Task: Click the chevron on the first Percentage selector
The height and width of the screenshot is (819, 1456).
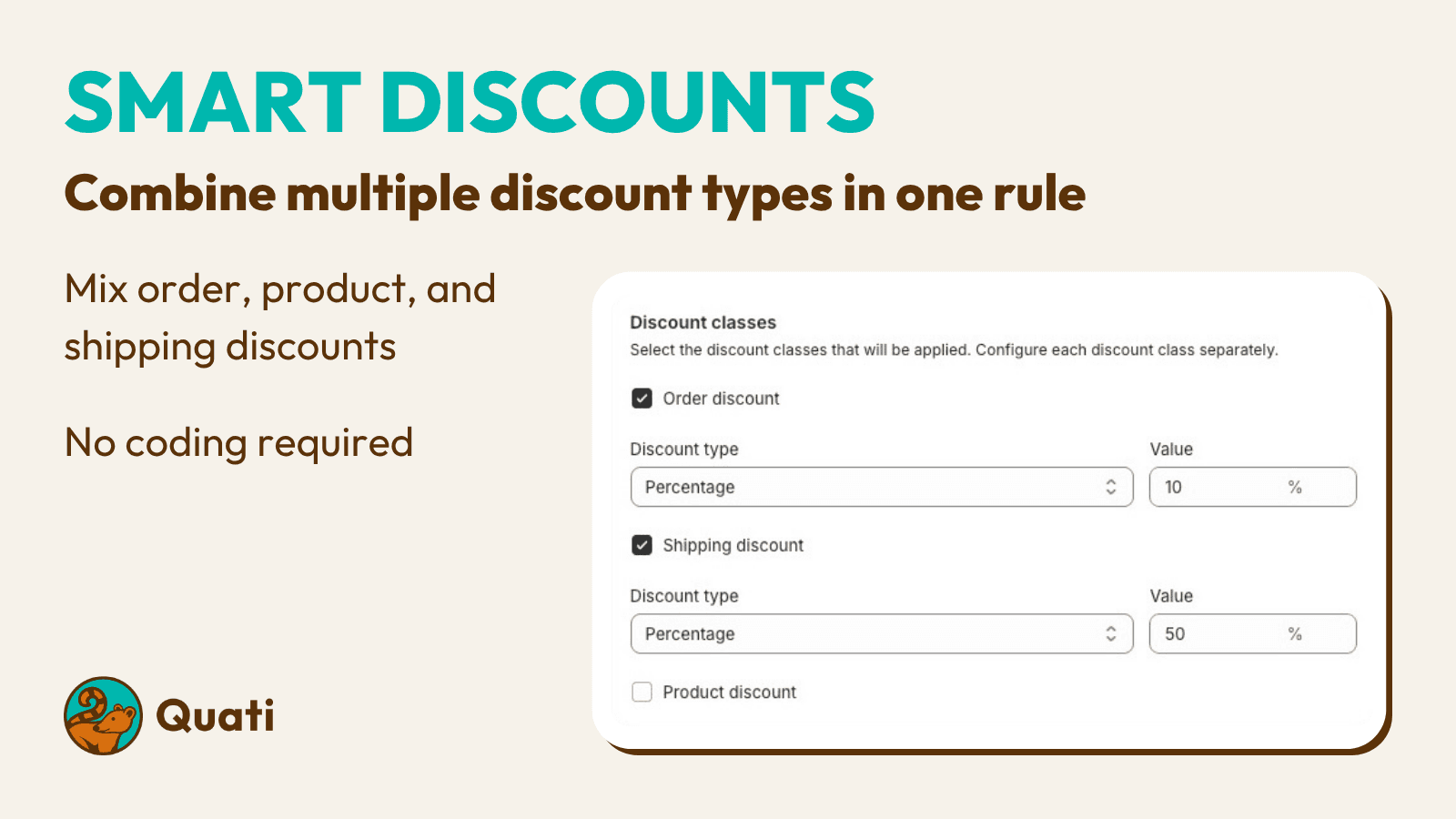Action: pyautogui.click(x=1110, y=487)
